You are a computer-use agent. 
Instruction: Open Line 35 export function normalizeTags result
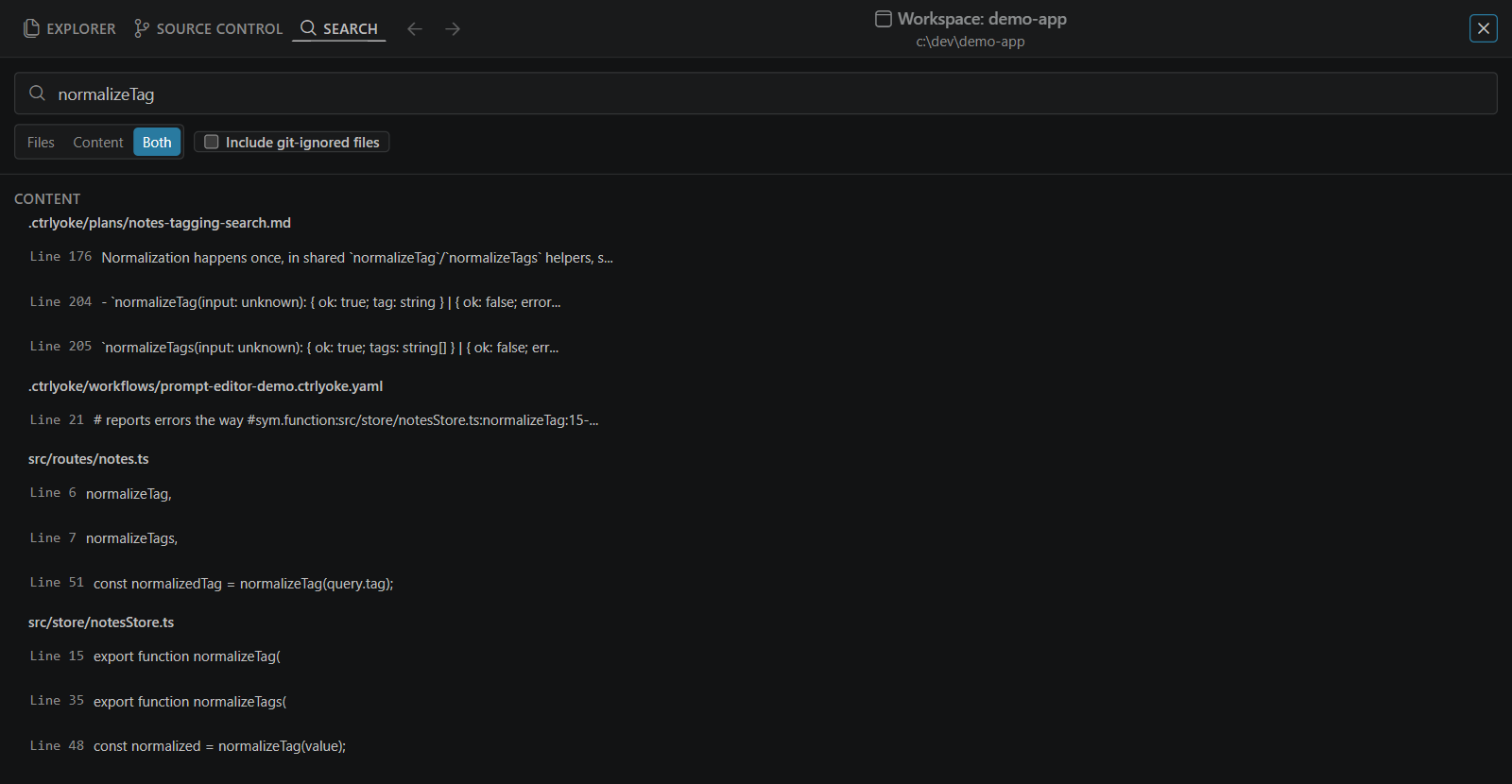(158, 702)
